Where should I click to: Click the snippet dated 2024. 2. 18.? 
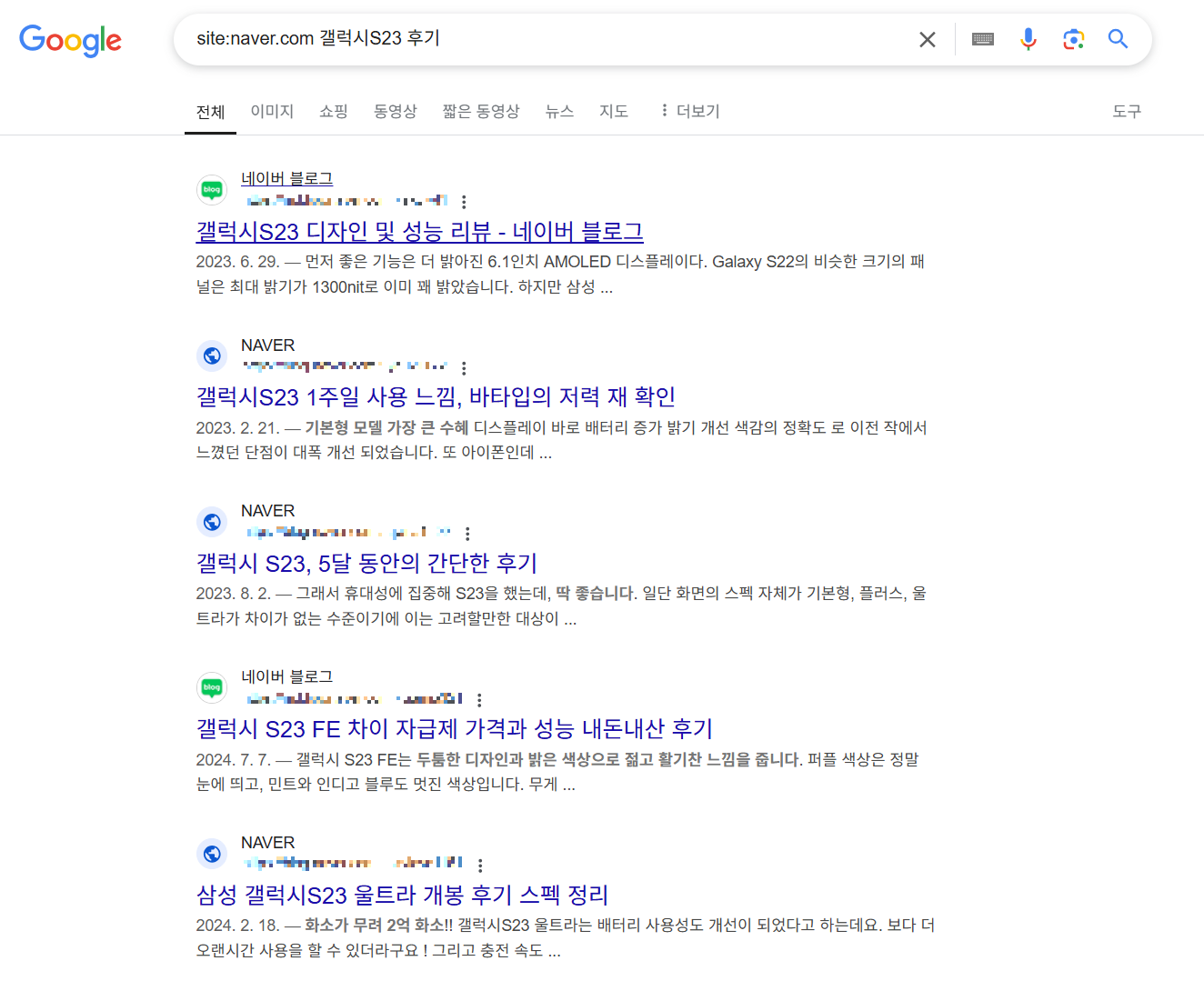tap(566, 938)
